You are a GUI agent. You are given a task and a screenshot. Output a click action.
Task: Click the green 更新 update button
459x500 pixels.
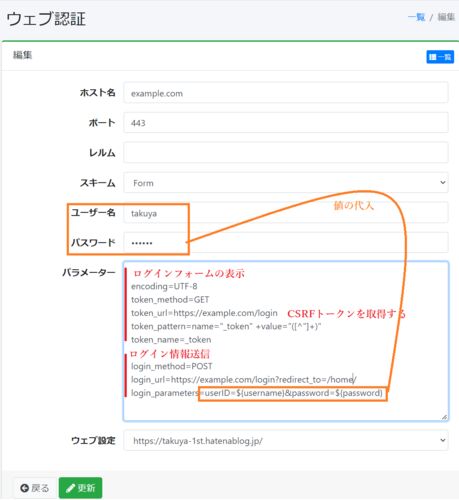coord(80,488)
